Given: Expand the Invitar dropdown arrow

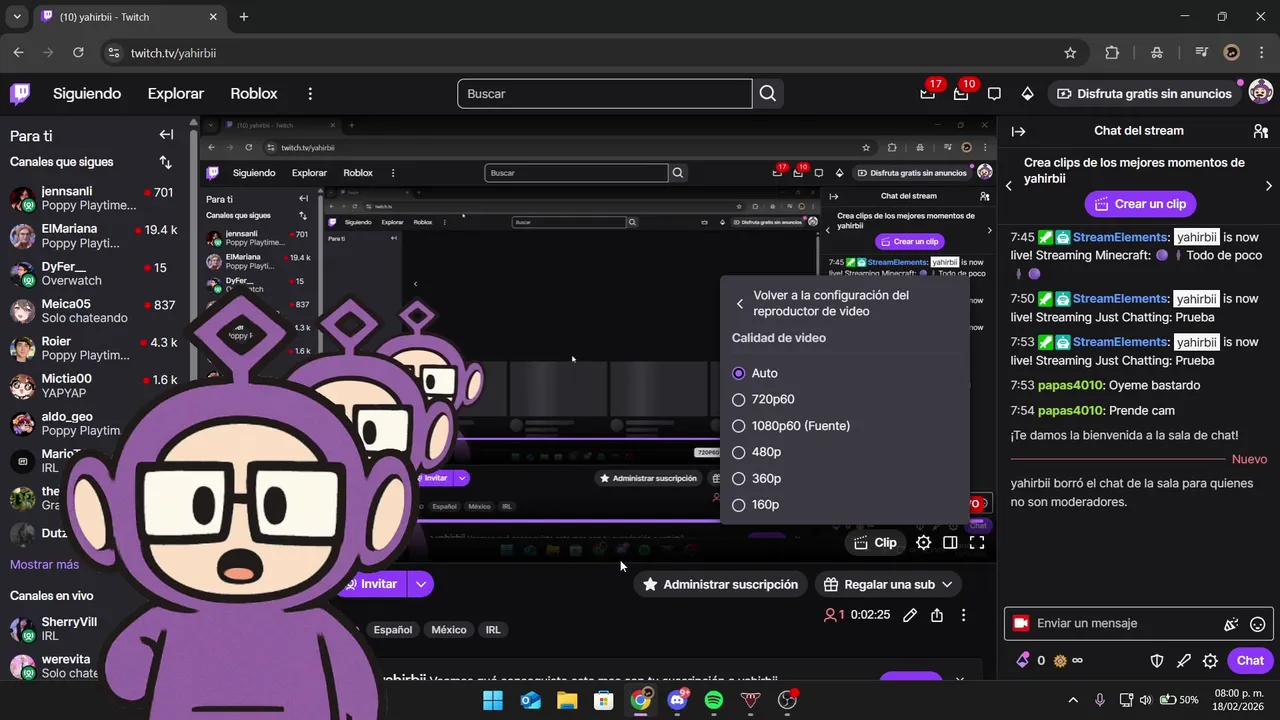Looking at the screenshot, I should pos(421,584).
